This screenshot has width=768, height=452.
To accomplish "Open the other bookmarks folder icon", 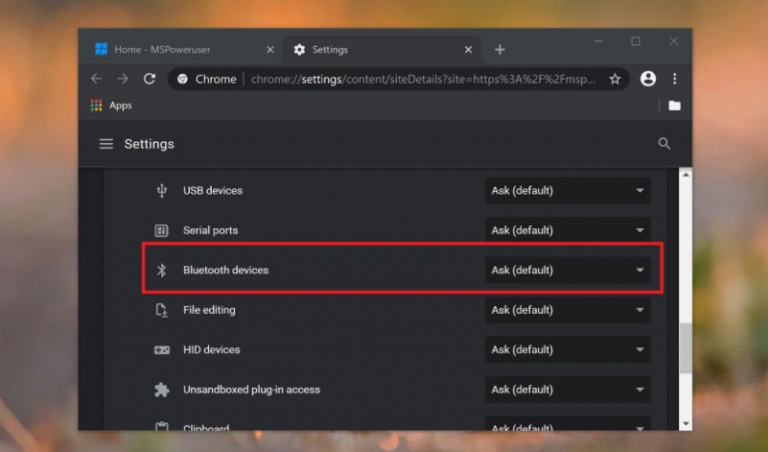I will pos(674,105).
